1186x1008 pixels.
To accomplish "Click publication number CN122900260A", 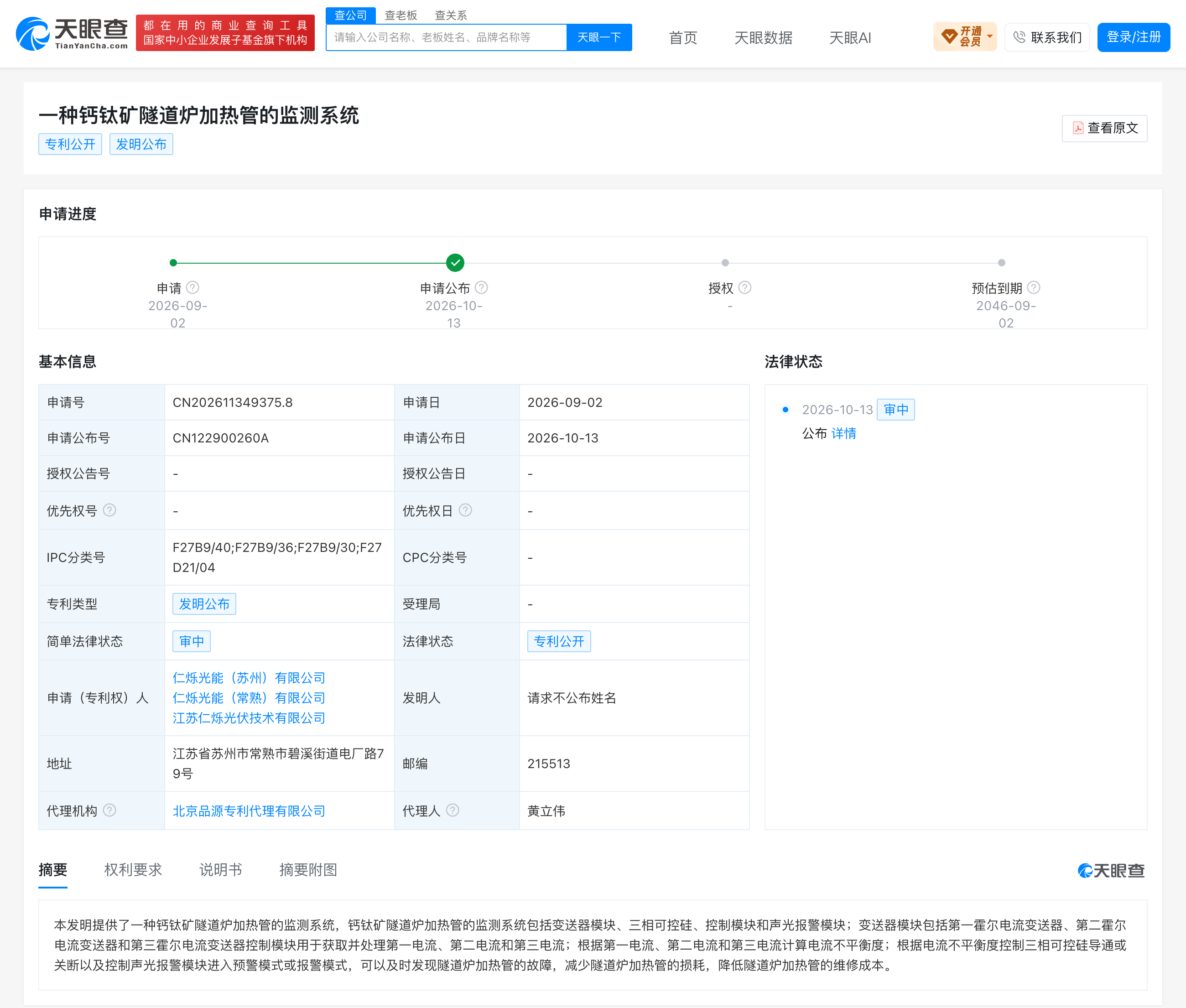I will pyautogui.click(x=221, y=438).
